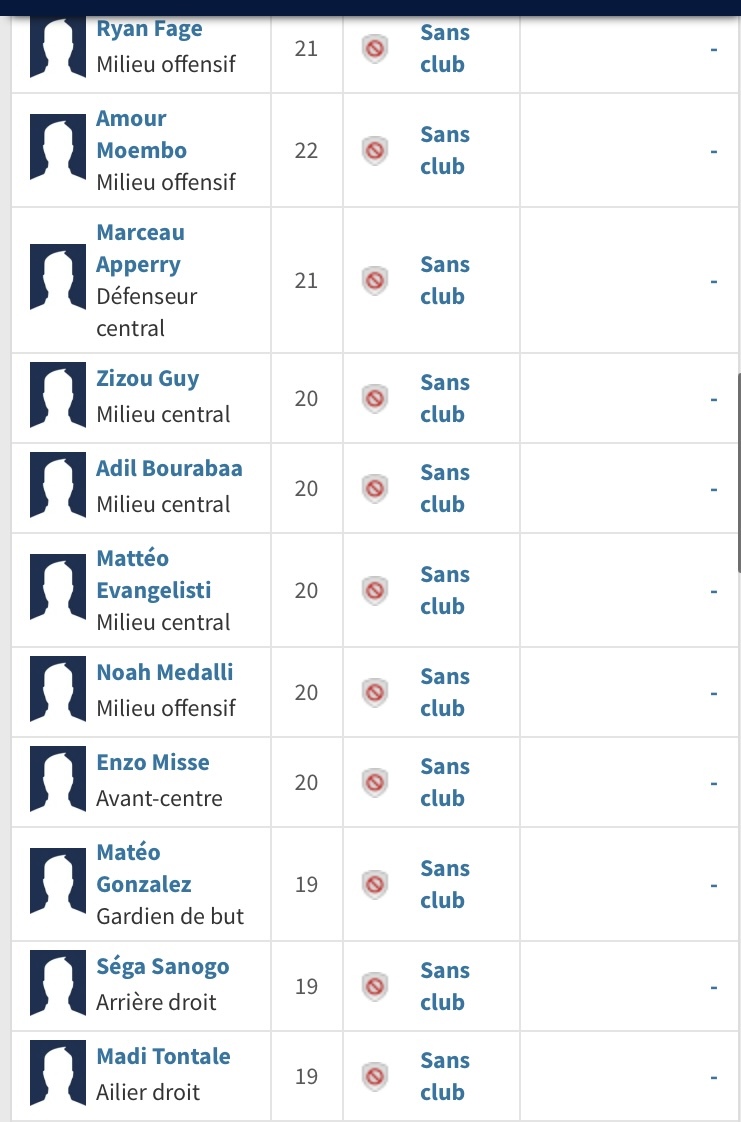Click the no-club badge icon beside Ryan Fage
This screenshot has width=741, height=1122.
[375, 49]
